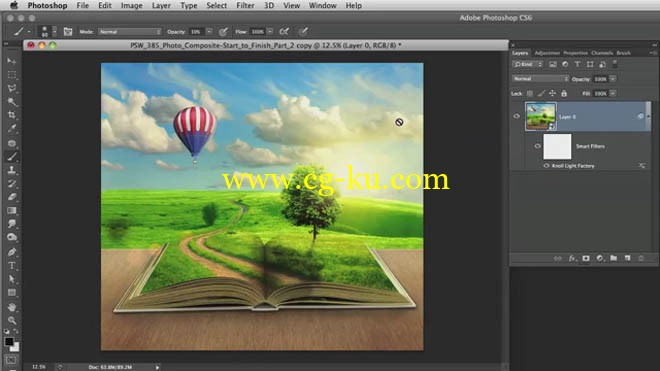660x371 pixels.
Task: Open the Image menu
Action: pyautogui.click(x=131, y=5)
